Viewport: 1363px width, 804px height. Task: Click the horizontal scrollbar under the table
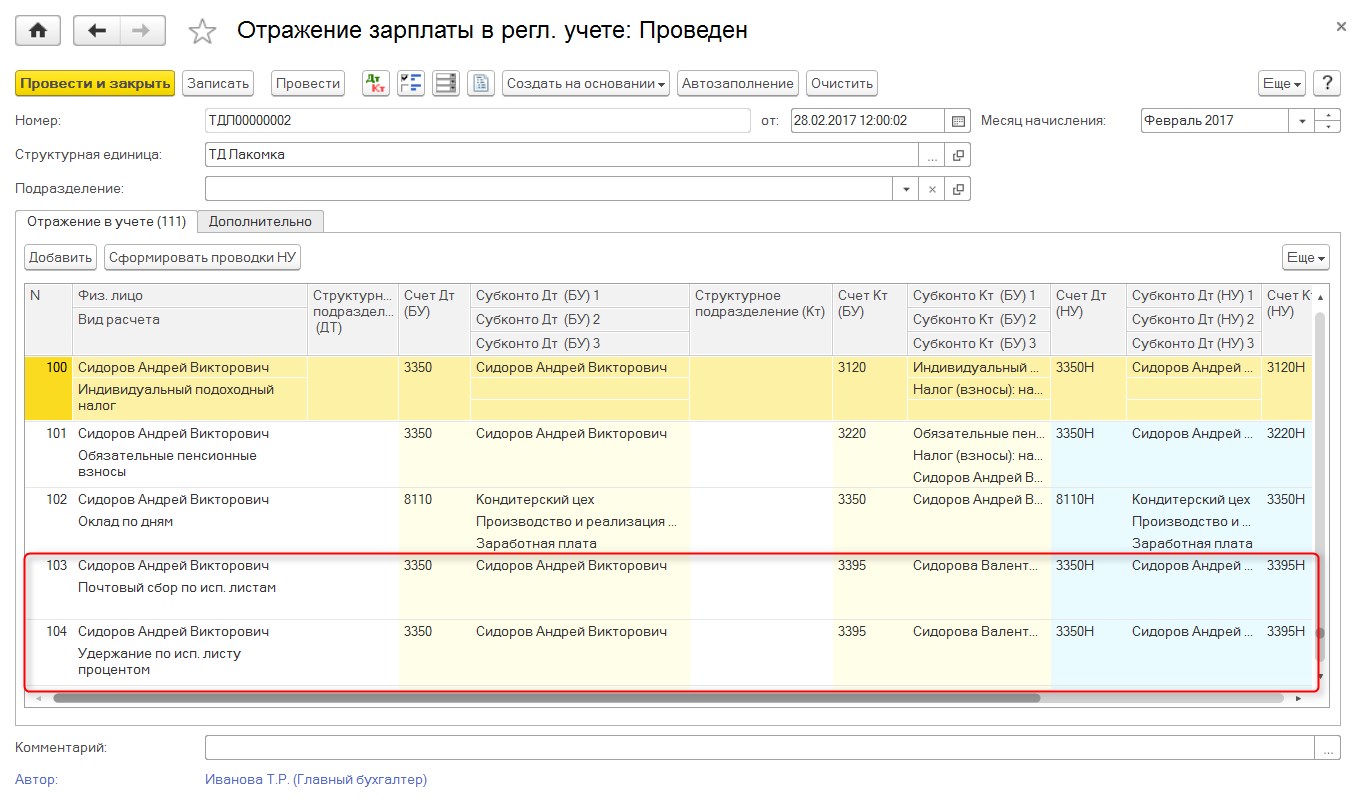pos(546,698)
